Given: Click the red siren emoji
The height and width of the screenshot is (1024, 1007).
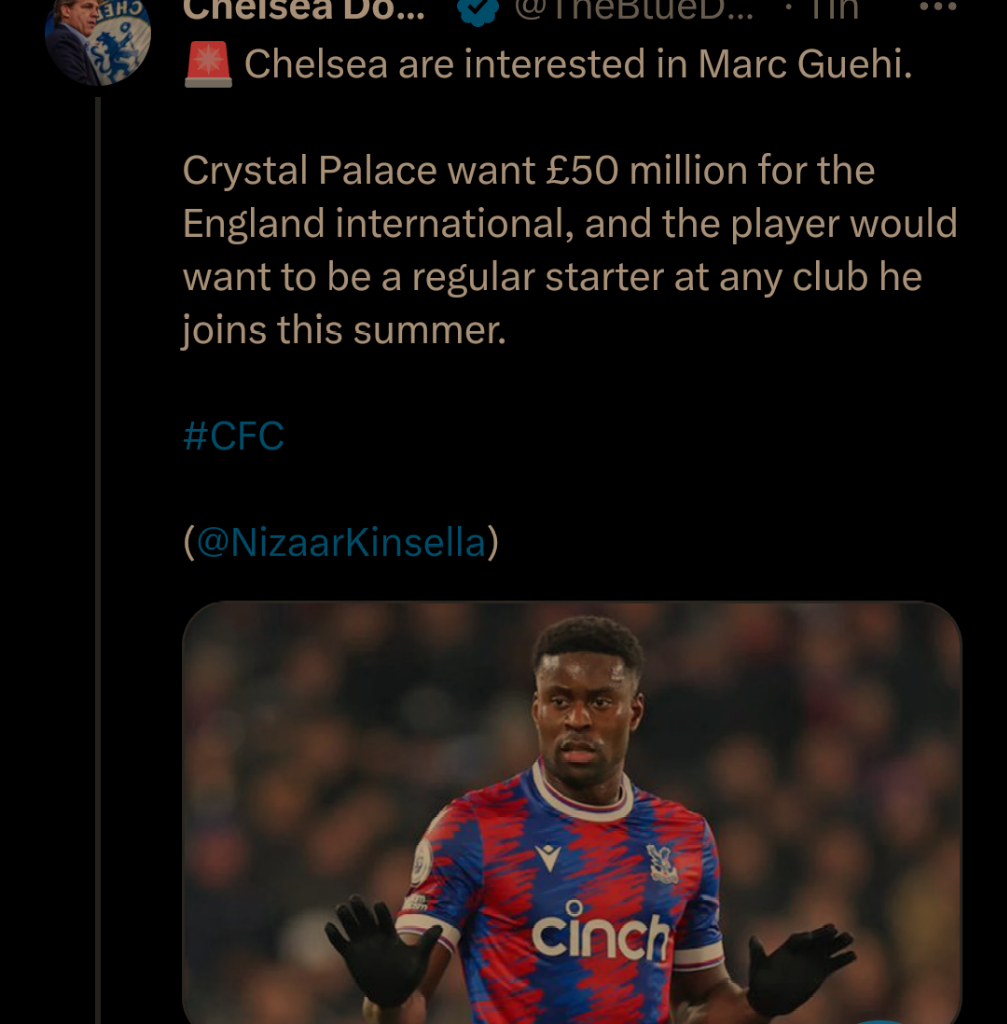Looking at the screenshot, I should (x=208, y=66).
